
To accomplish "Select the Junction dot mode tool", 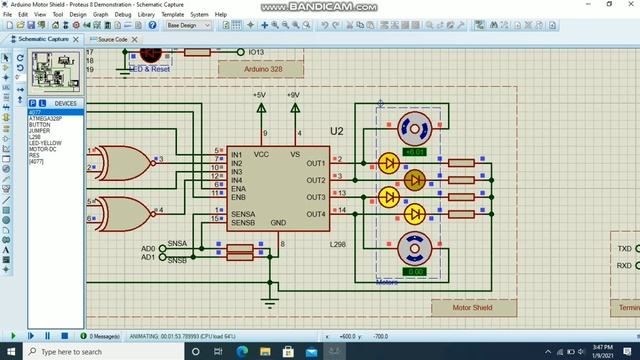I will click(x=6, y=77).
